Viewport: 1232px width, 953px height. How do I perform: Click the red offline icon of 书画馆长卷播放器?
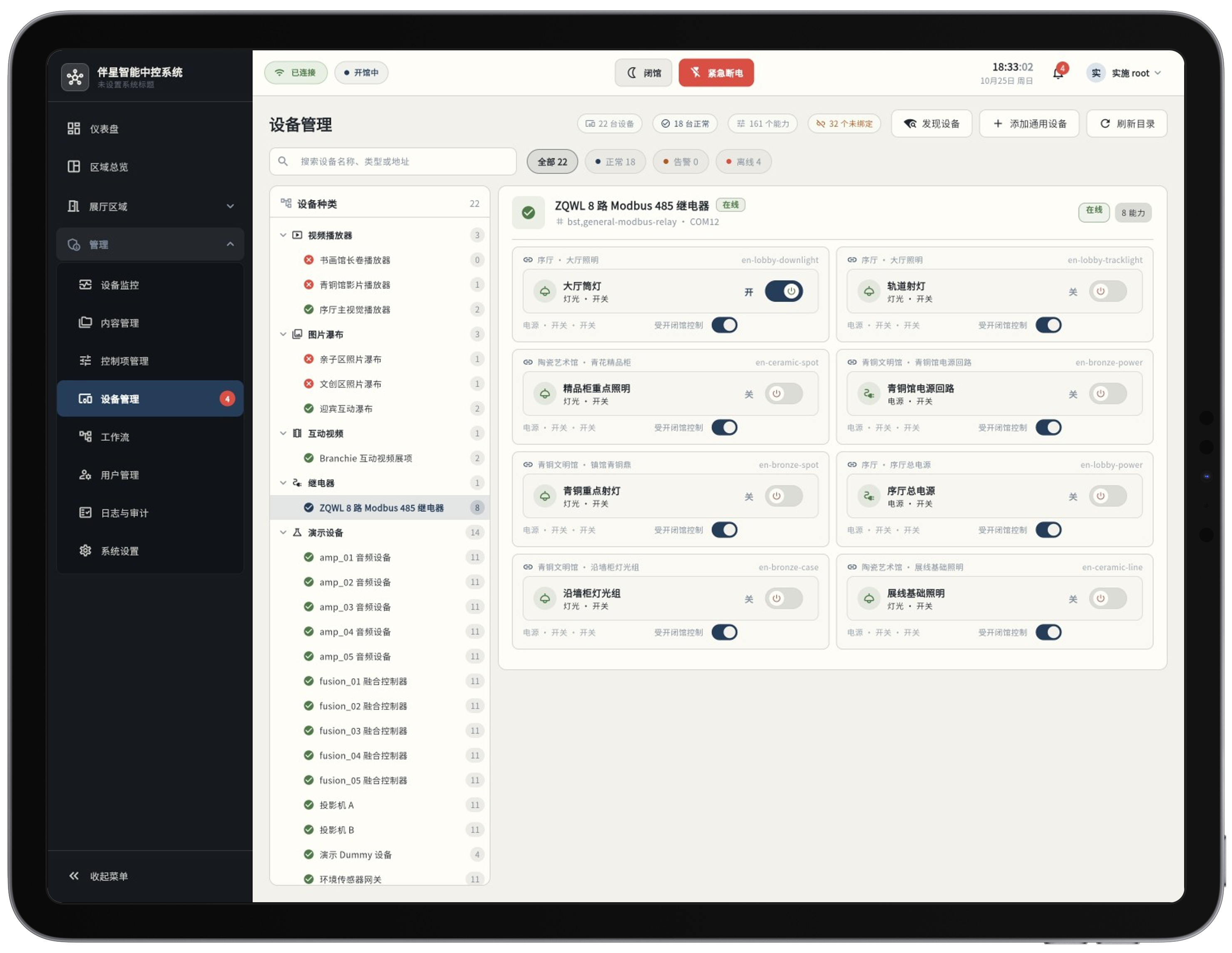pyautogui.click(x=308, y=260)
